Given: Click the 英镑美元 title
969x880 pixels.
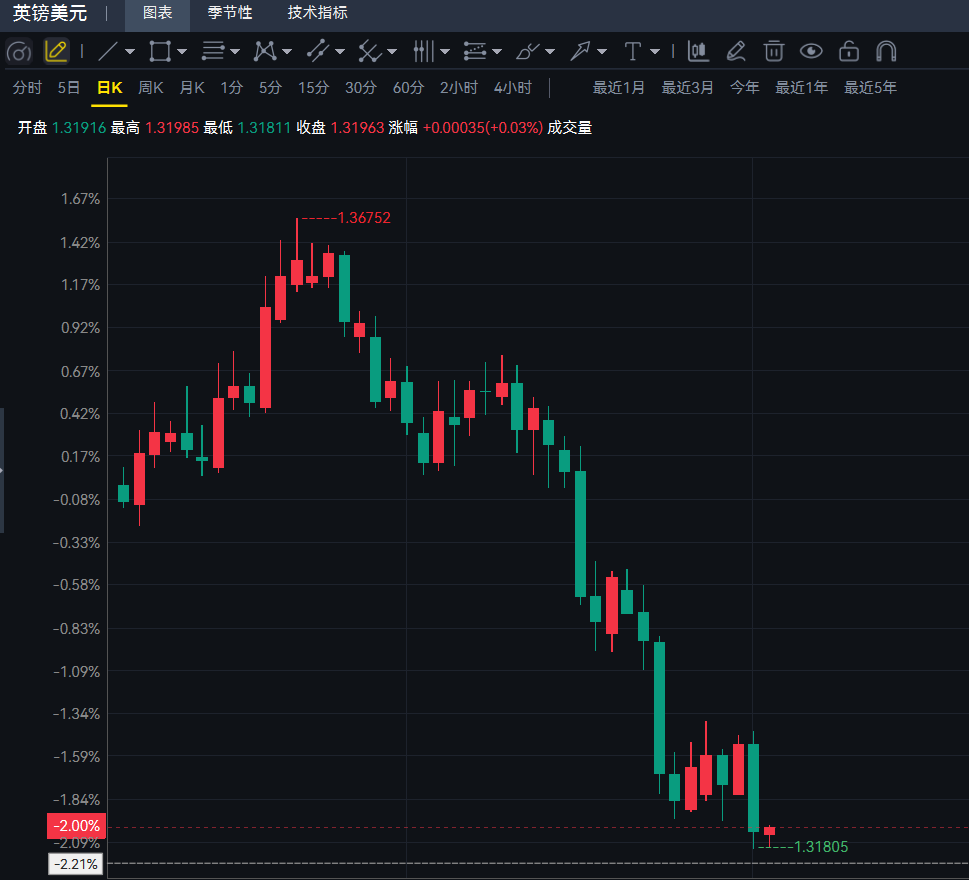Looking at the screenshot, I should pyautogui.click(x=50, y=13).
